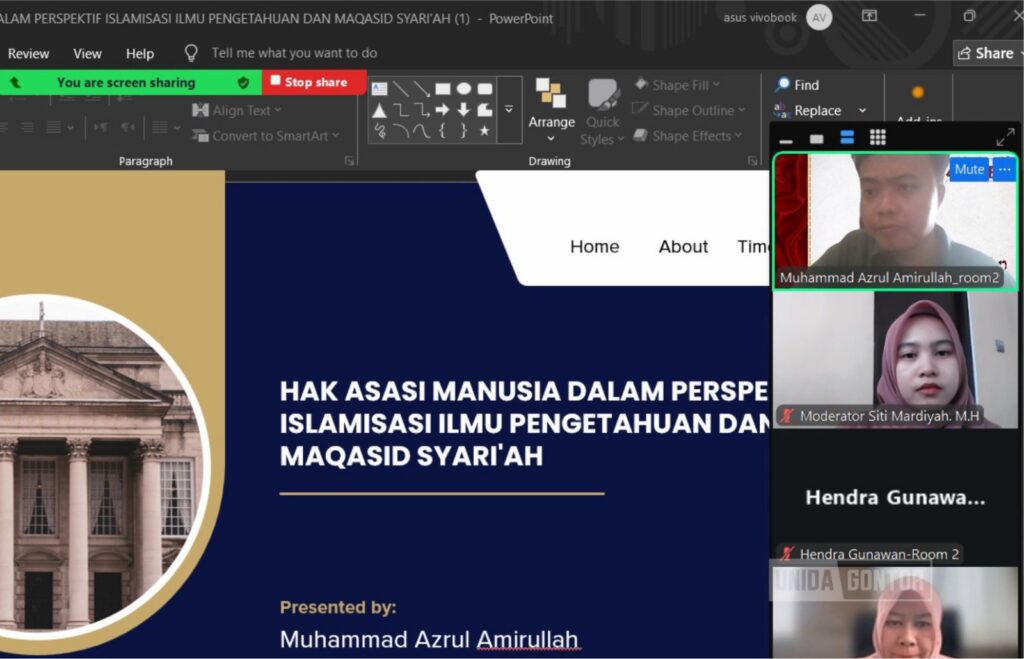Select the Right Arrow block shape
The image size is (1024, 659).
[443, 110]
